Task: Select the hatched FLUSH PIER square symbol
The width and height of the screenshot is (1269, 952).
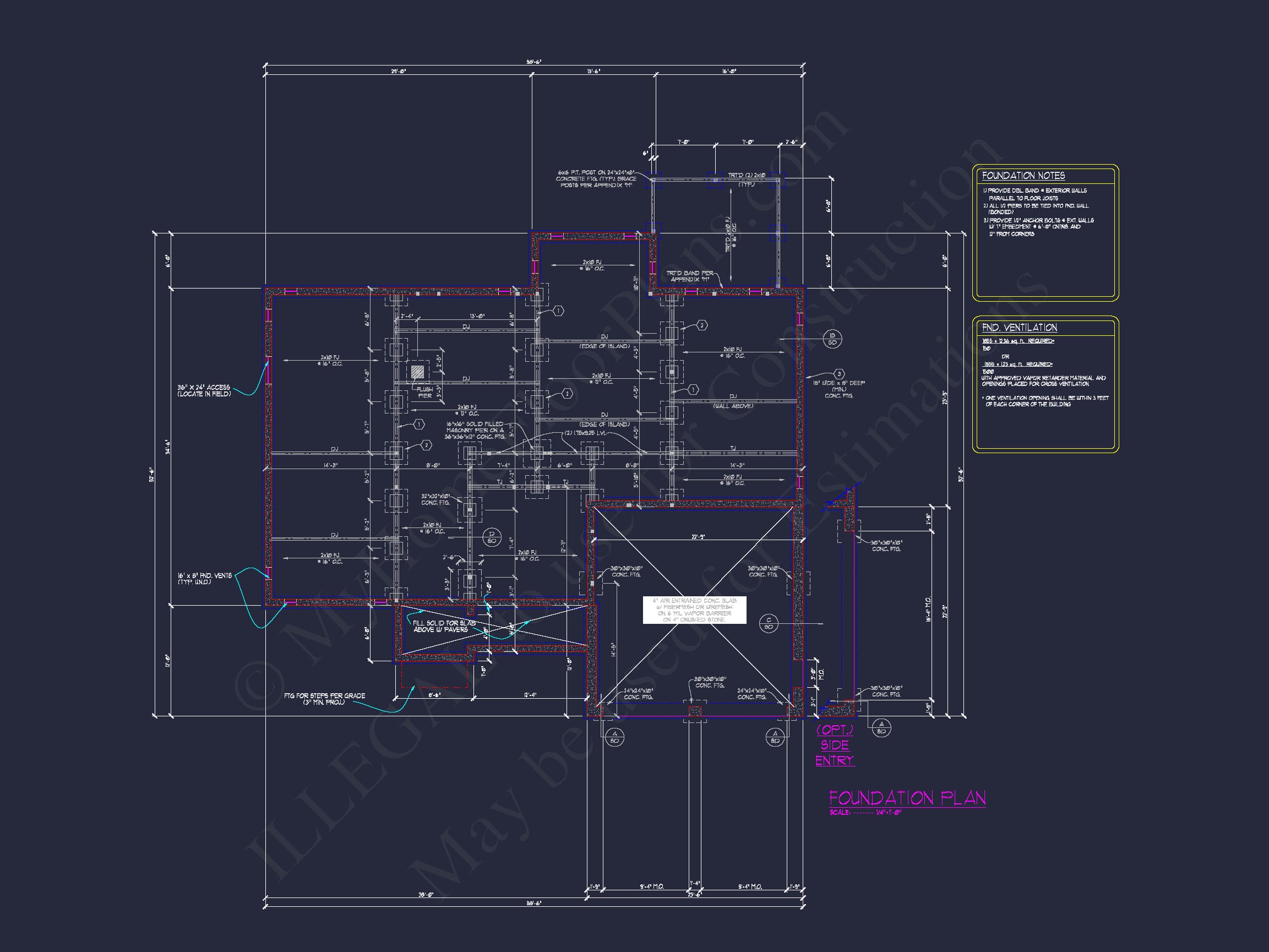Action: pos(418,372)
